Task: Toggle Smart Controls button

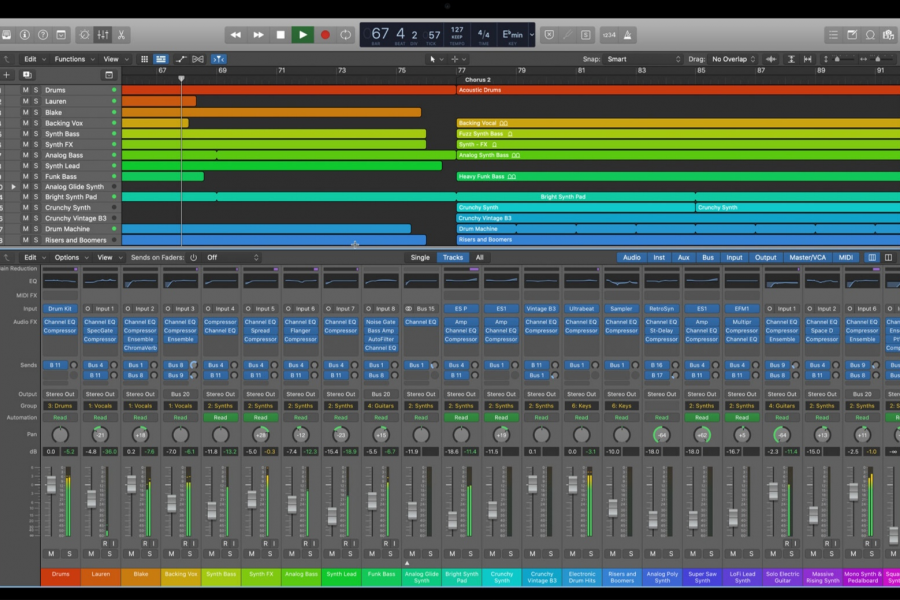Action: pyautogui.click(x=82, y=35)
